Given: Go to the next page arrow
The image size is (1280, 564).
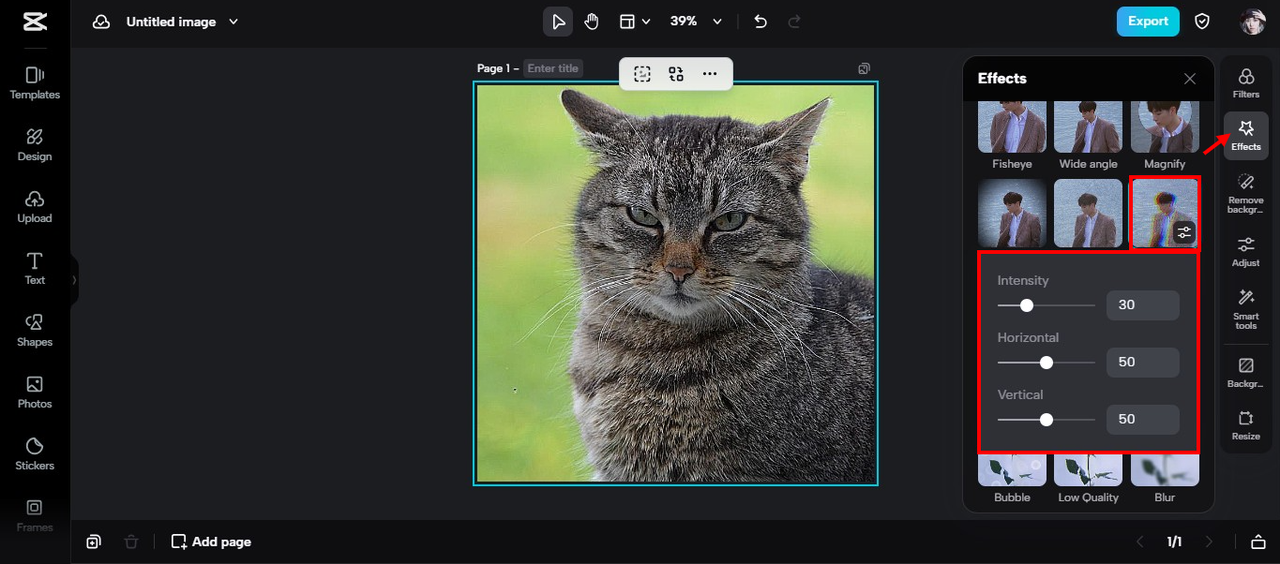Looking at the screenshot, I should click(1209, 542).
